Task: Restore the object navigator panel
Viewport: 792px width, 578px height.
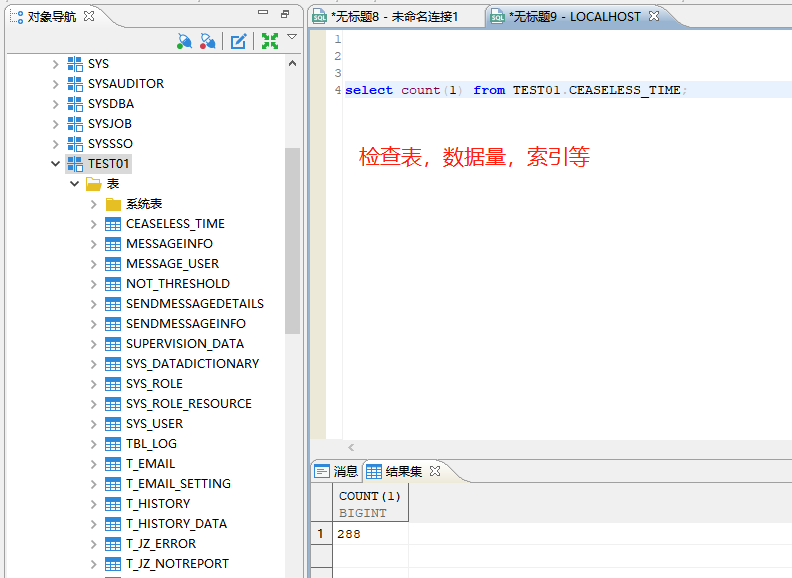Action: (285, 14)
